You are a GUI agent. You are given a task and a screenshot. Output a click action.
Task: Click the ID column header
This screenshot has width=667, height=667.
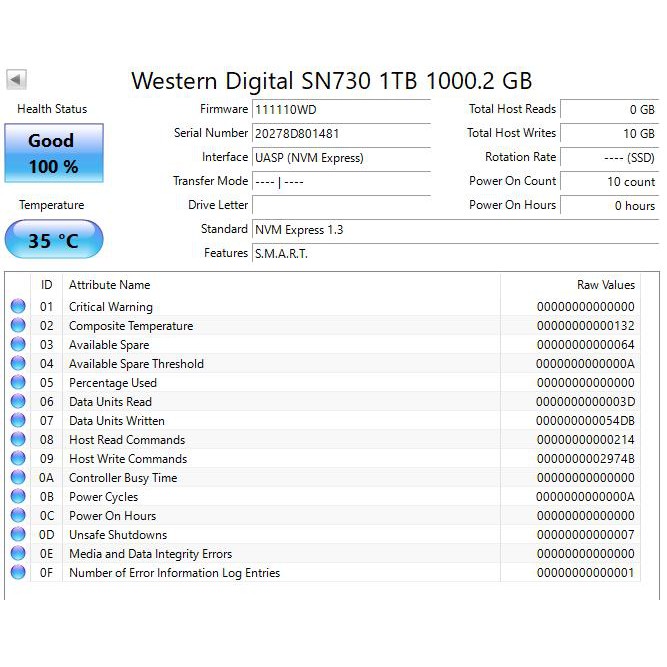46,285
